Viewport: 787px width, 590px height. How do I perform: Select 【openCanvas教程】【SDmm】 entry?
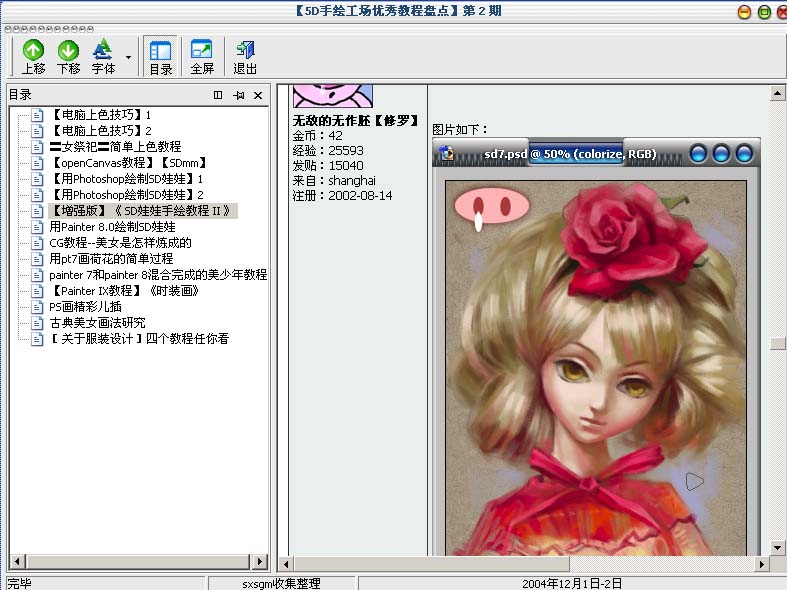click(x=128, y=163)
